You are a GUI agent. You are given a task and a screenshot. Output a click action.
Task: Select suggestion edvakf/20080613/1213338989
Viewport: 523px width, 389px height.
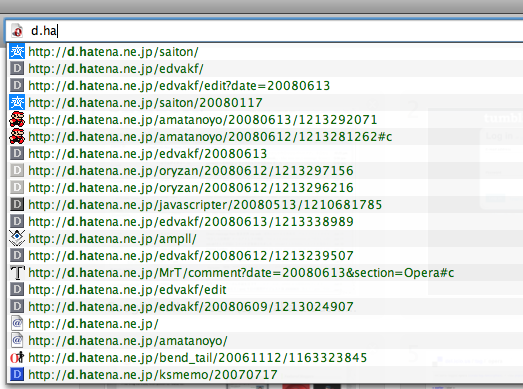265,222
